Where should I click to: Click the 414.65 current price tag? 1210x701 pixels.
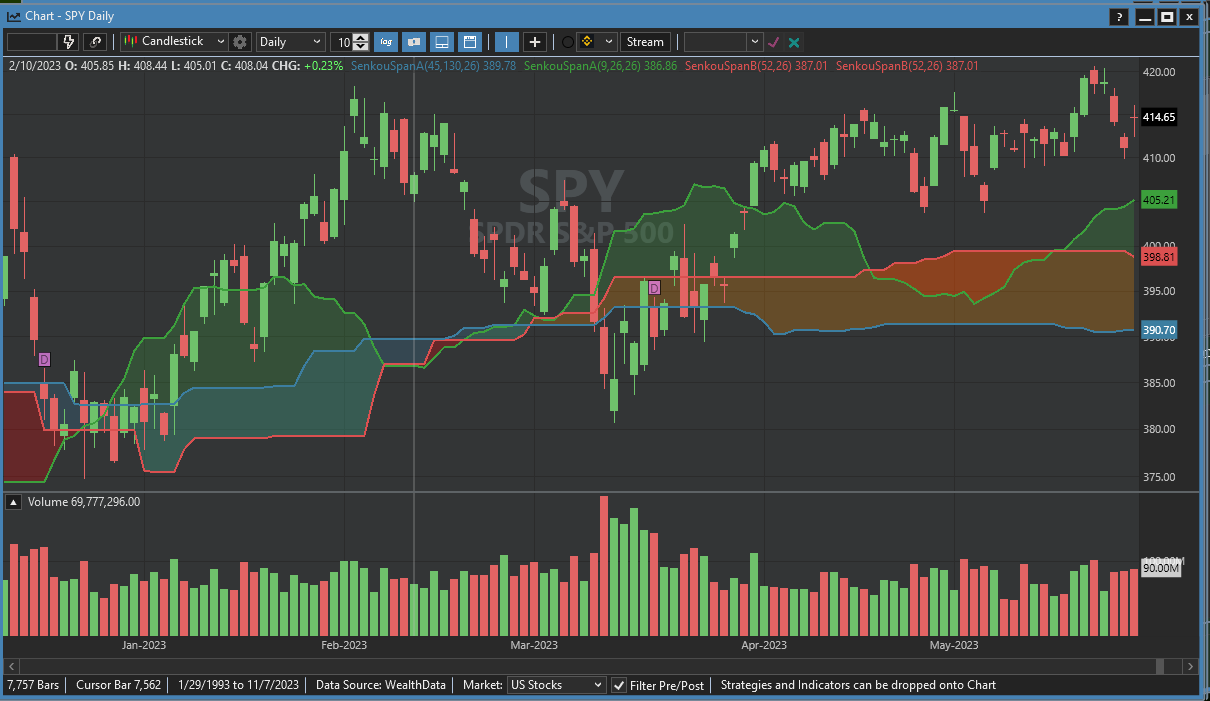(1158, 117)
